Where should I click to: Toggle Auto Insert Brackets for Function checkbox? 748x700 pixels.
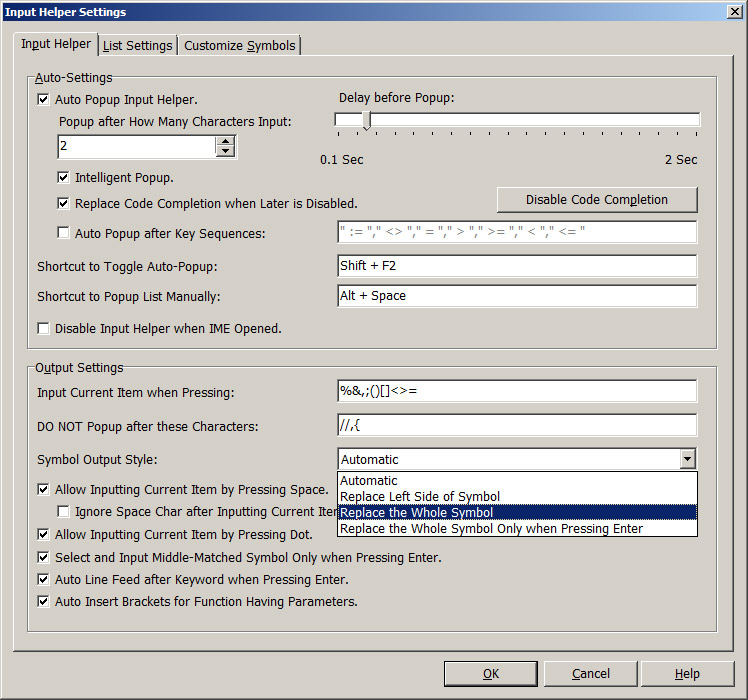(44, 602)
